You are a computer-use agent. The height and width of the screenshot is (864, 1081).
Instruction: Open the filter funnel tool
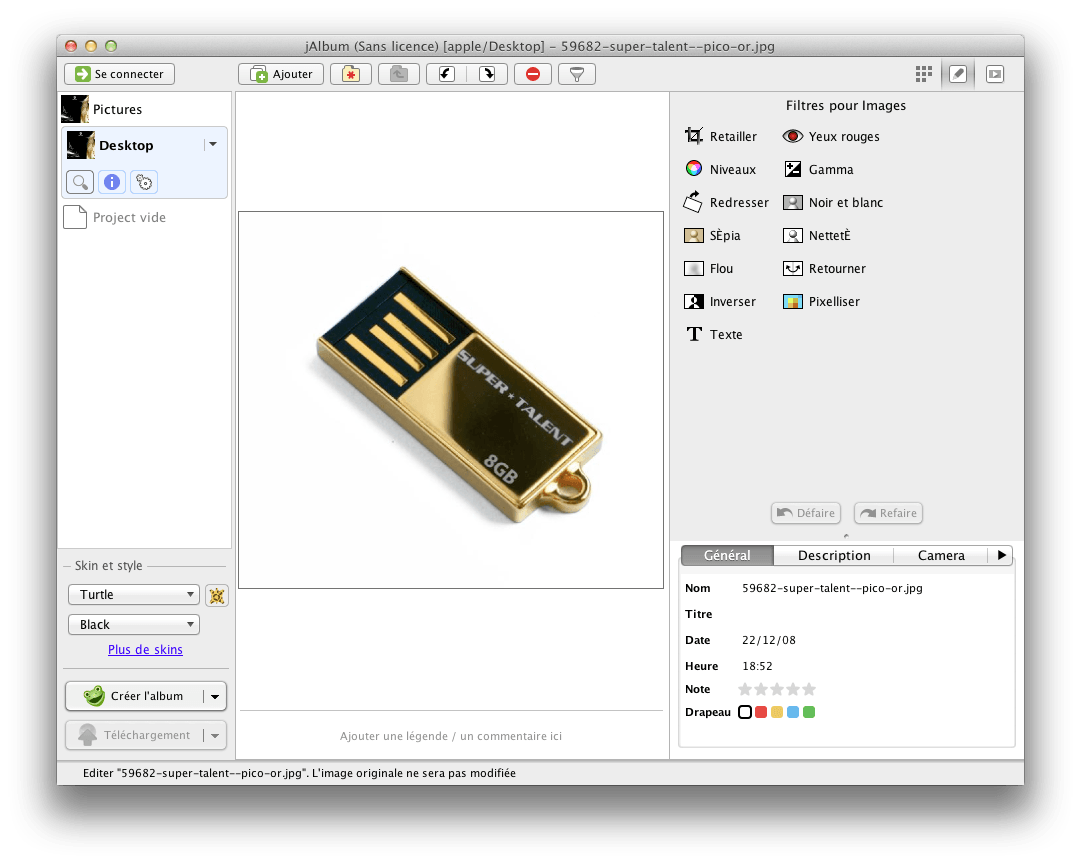(x=577, y=74)
